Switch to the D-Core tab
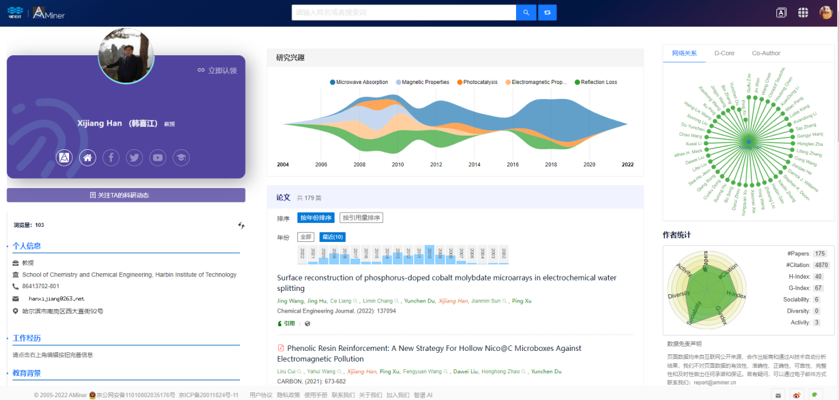This screenshot has height=400, width=839. 724,53
